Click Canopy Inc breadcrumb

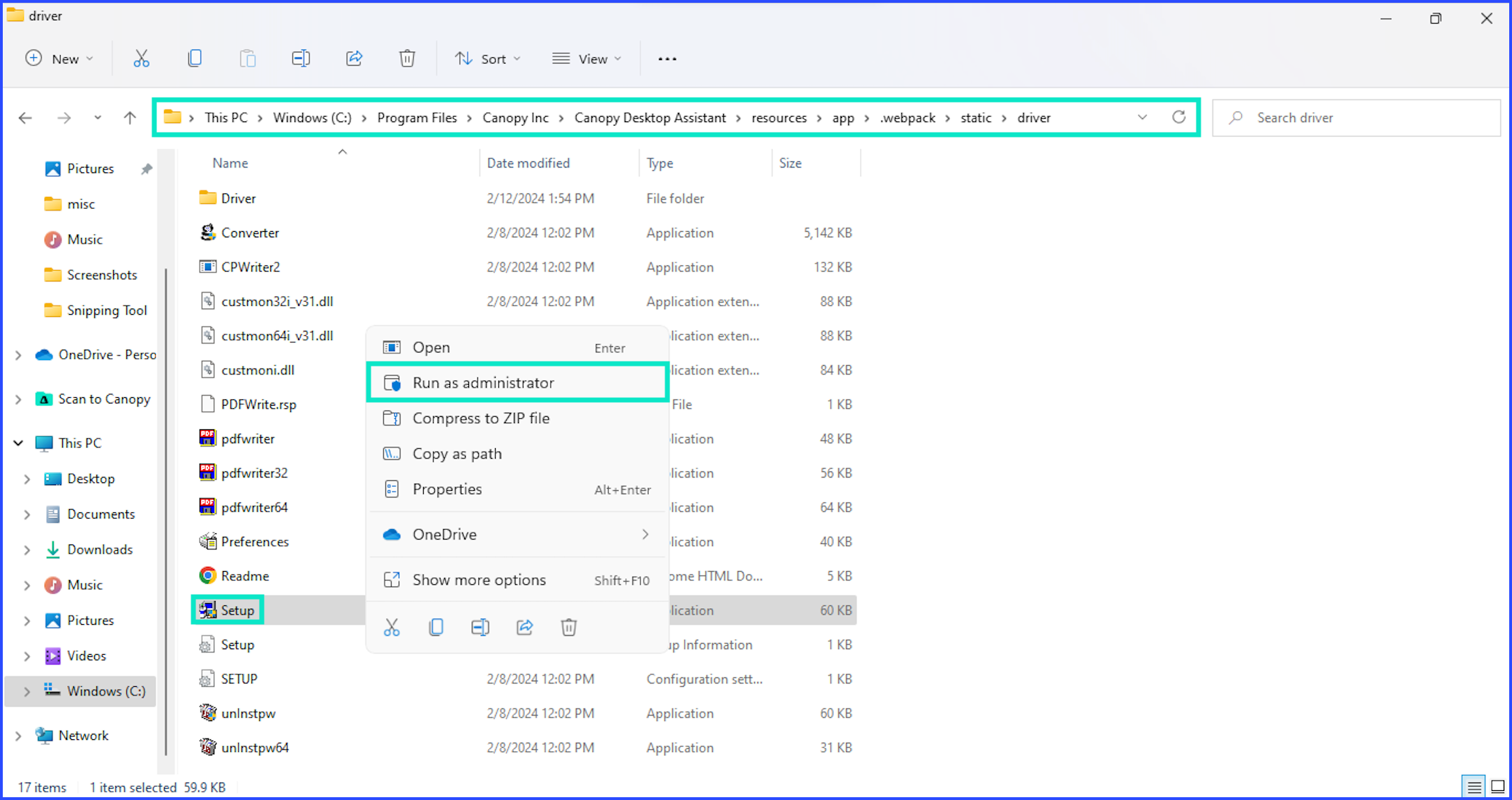point(515,118)
